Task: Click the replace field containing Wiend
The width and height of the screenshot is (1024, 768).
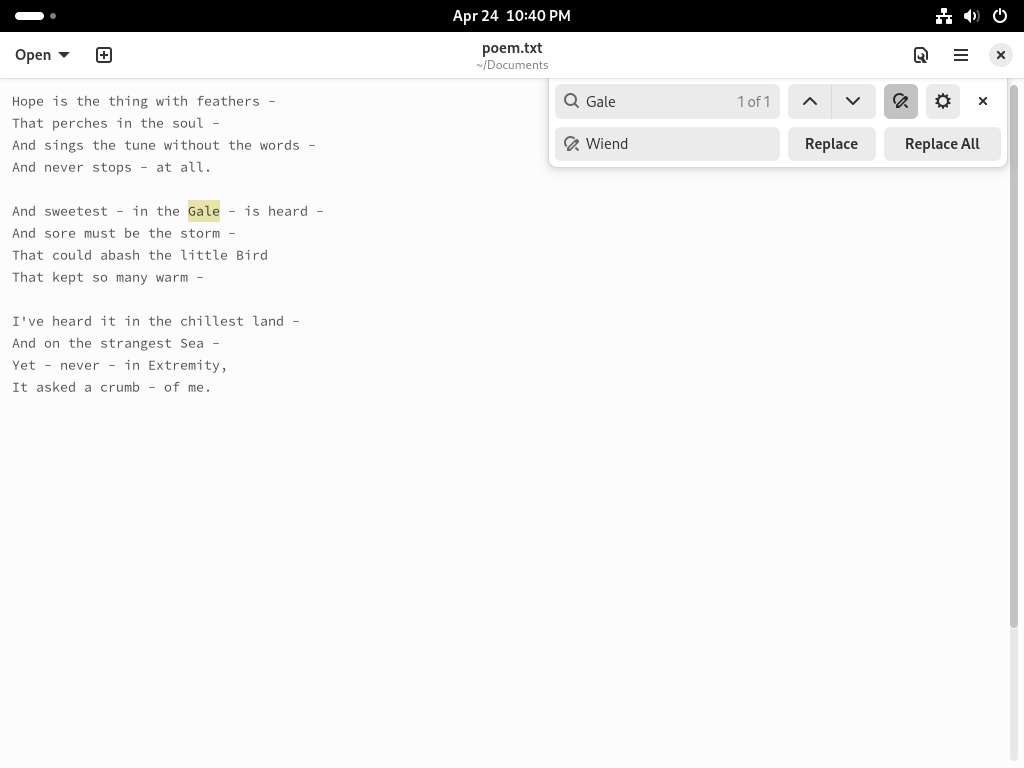Action: coord(667,144)
